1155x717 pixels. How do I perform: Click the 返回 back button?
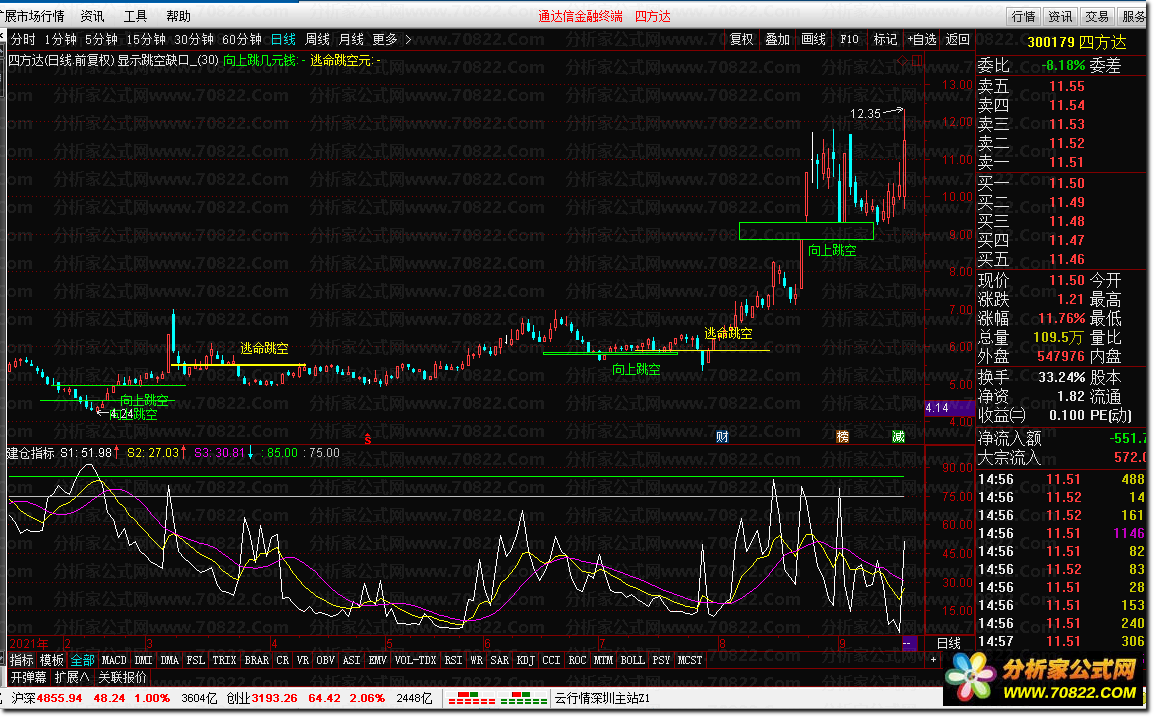958,40
